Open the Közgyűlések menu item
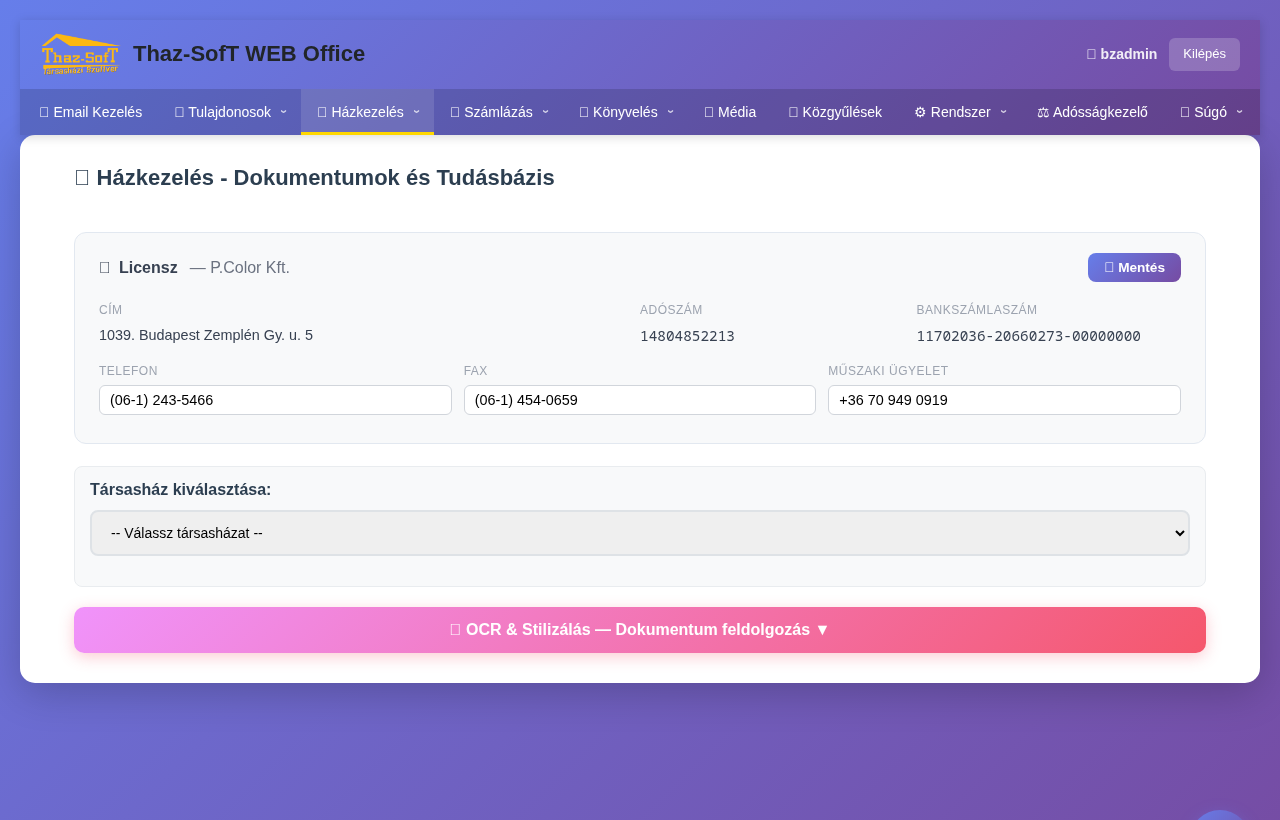The width and height of the screenshot is (1280, 820). point(835,112)
